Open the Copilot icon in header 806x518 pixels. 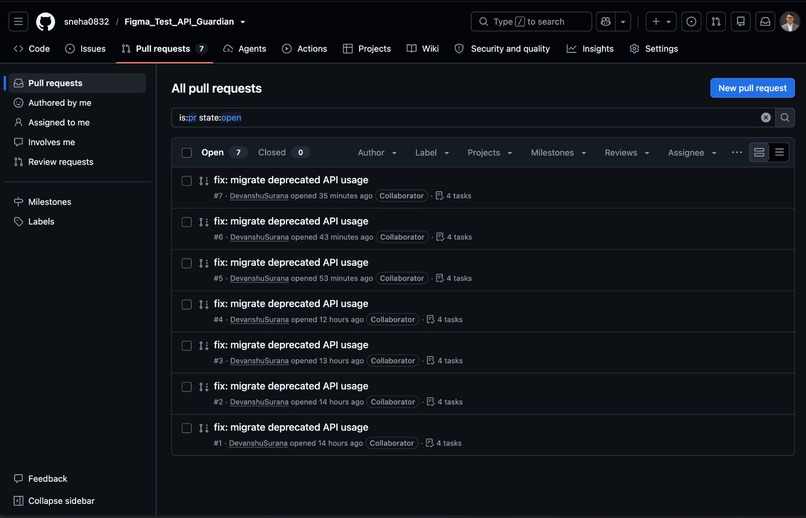pyautogui.click(x=606, y=22)
